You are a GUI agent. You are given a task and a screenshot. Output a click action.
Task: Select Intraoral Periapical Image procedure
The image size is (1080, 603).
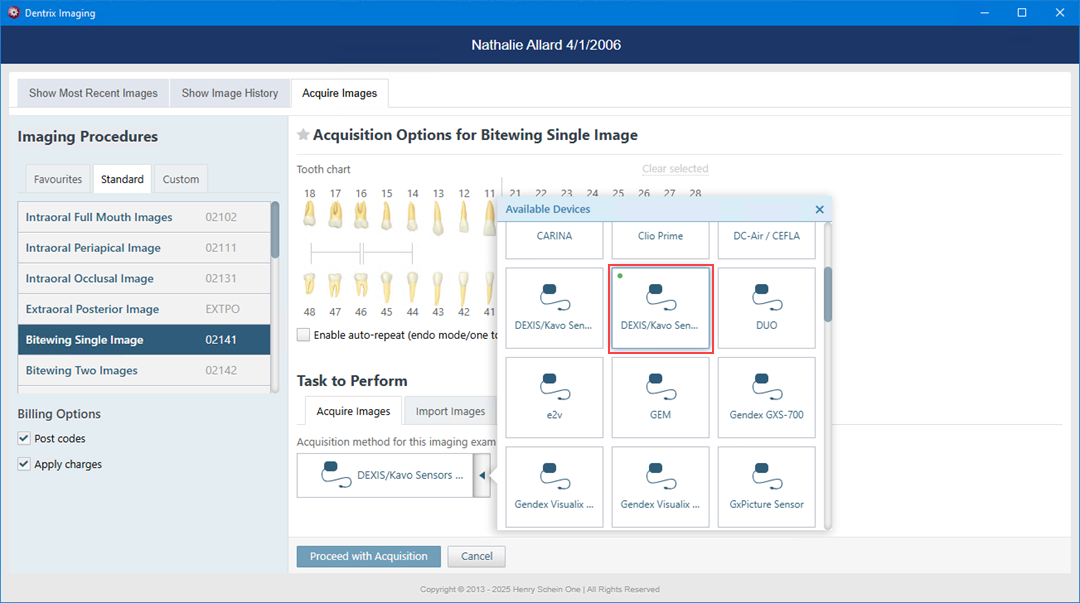144,247
